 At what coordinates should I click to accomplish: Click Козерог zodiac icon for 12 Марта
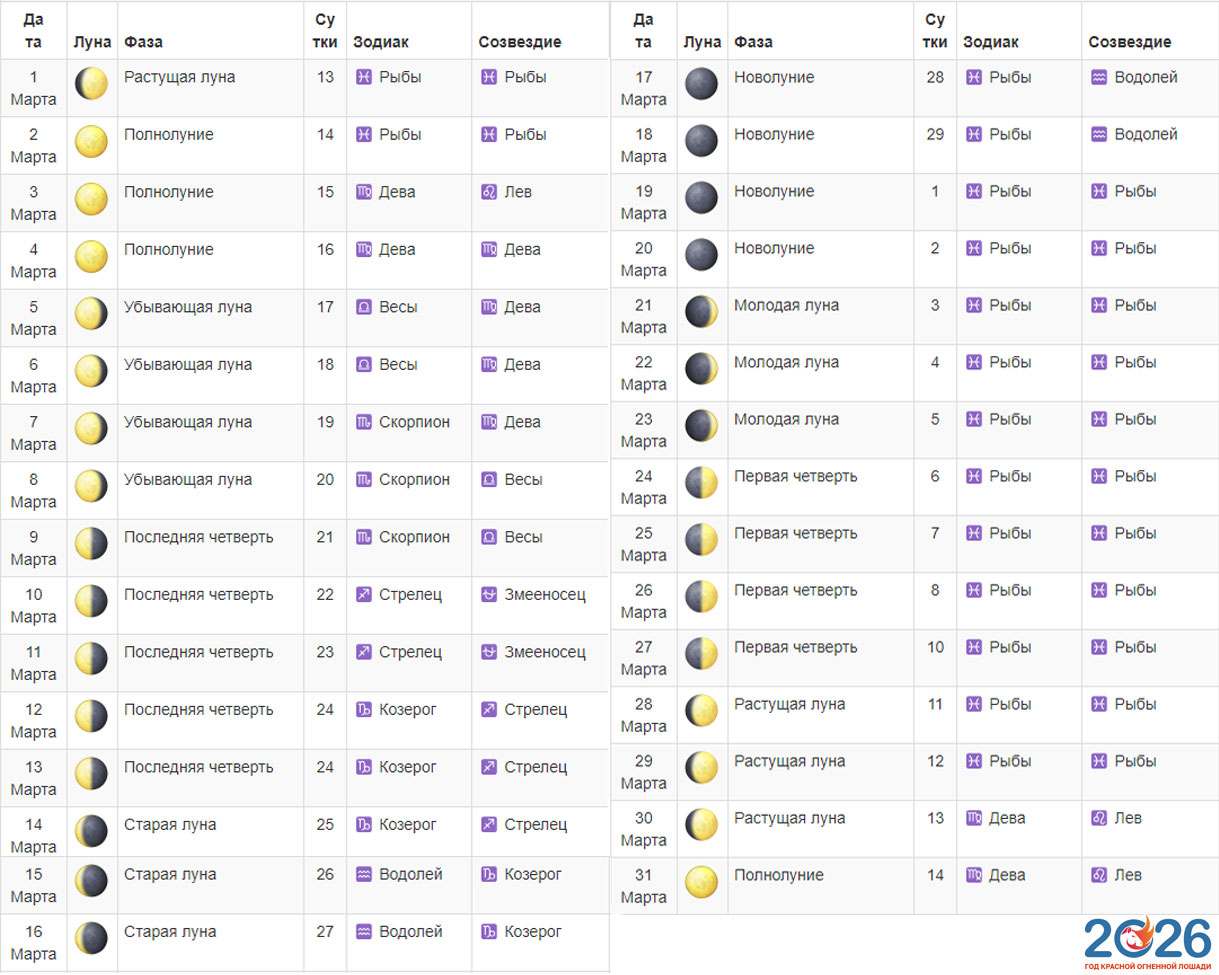(364, 710)
